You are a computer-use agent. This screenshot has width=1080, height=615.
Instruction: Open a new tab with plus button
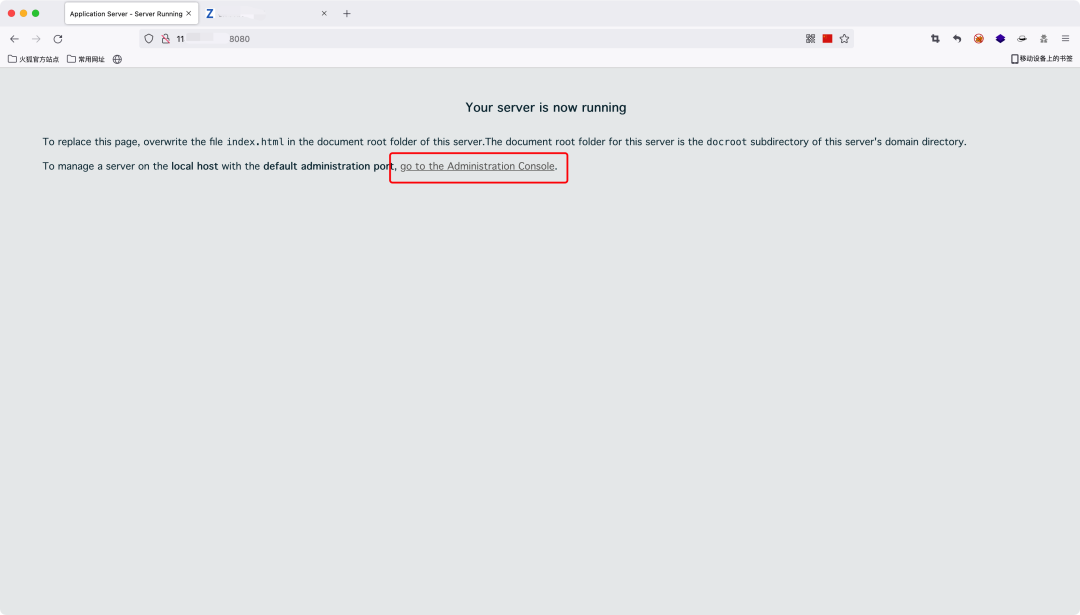pos(346,13)
